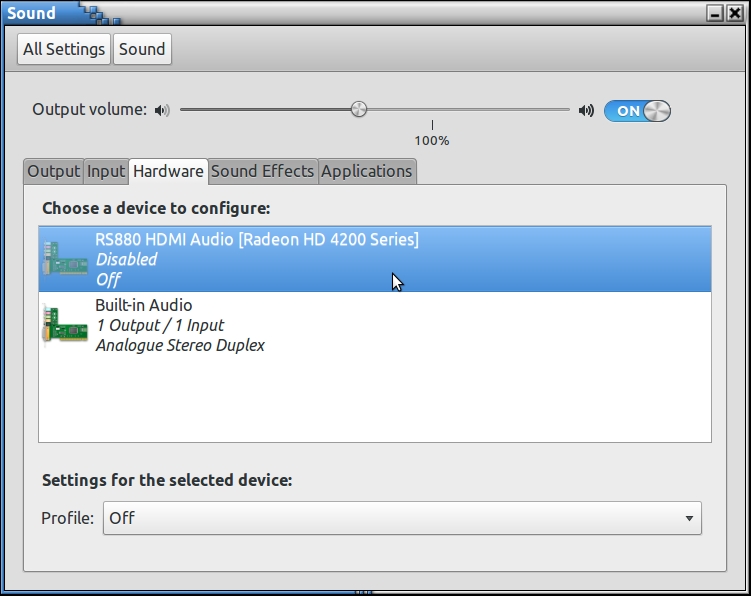Click the high-volume speaker icon

(586, 110)
